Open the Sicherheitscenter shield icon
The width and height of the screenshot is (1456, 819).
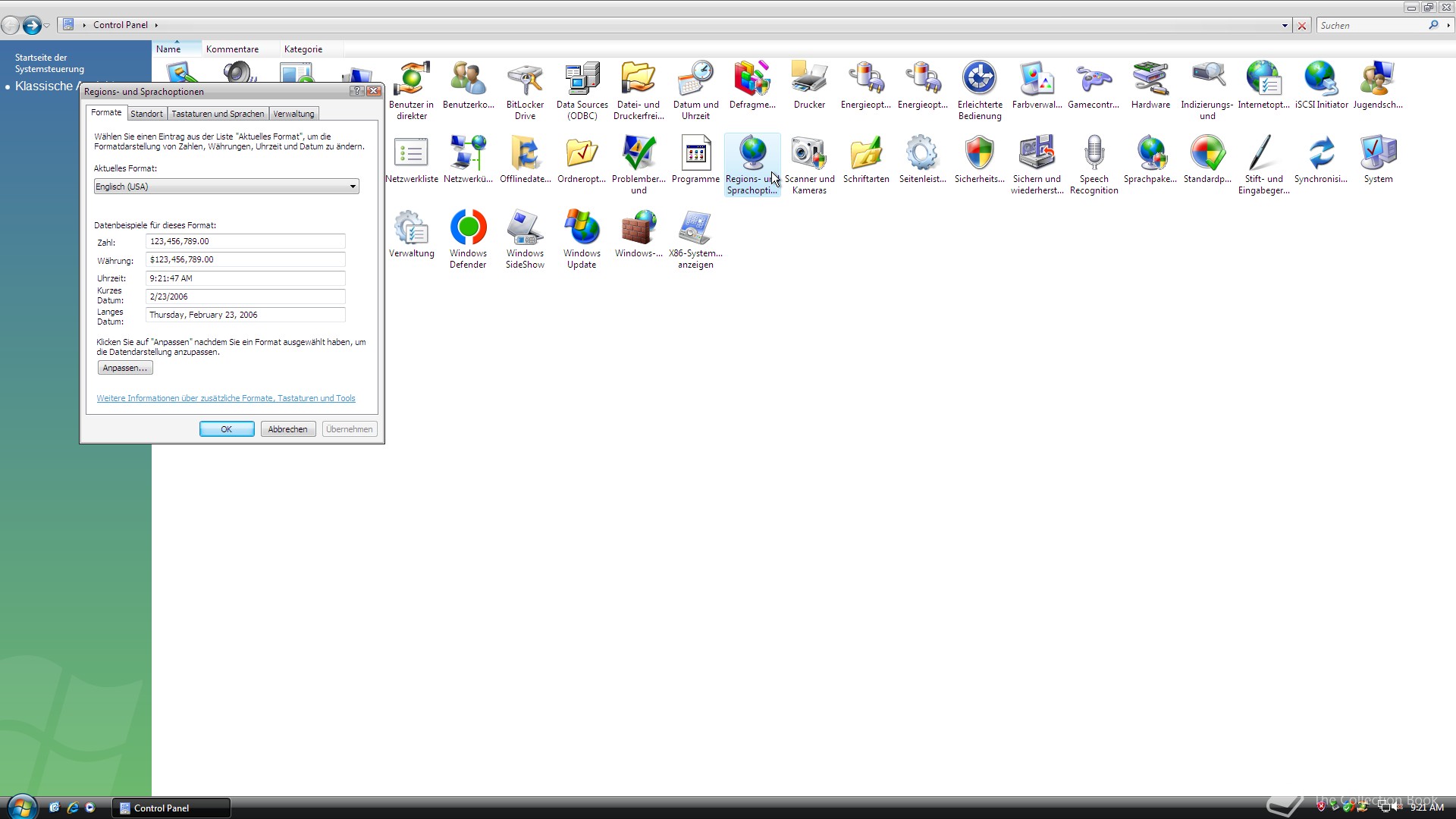pyautogui.click(x=980, y=159)
